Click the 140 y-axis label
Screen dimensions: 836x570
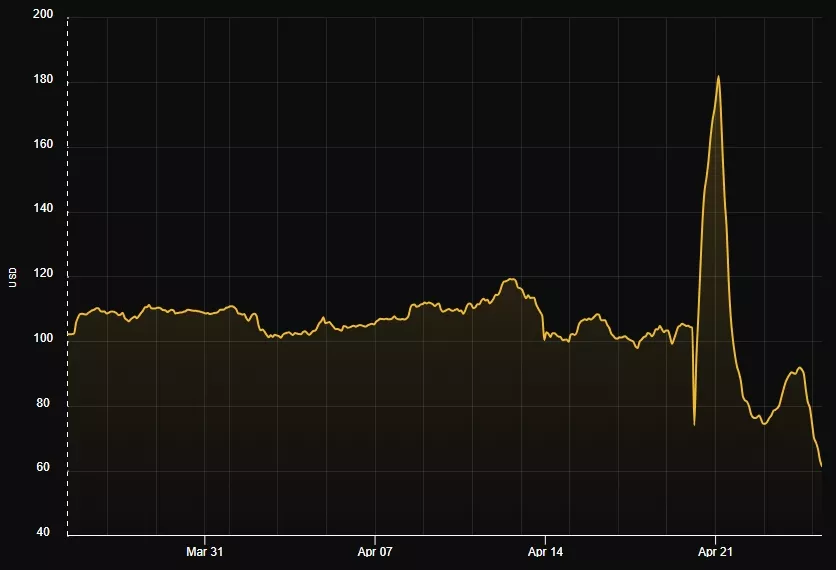click(43, 208)
